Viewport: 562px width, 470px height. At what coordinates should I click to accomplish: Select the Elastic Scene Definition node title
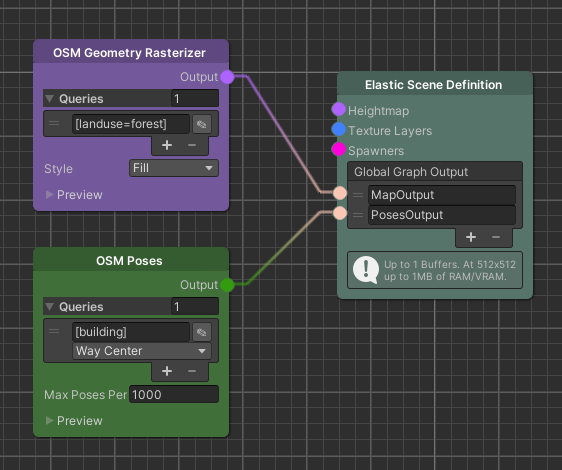[x=433, y=85]
